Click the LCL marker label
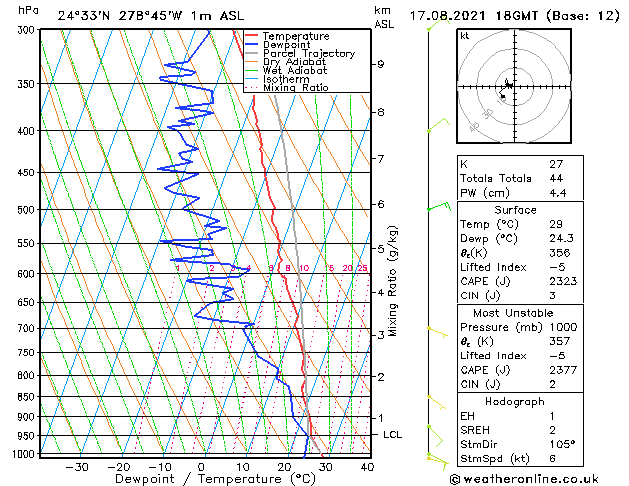This screenshot has height=486, width=629. [392, 435]
